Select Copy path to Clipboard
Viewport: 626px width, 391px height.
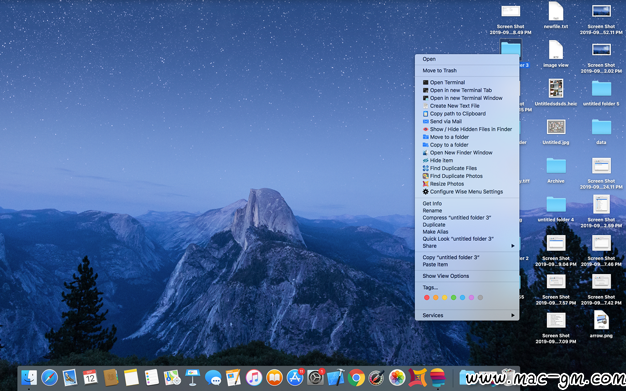coord(467,113)
